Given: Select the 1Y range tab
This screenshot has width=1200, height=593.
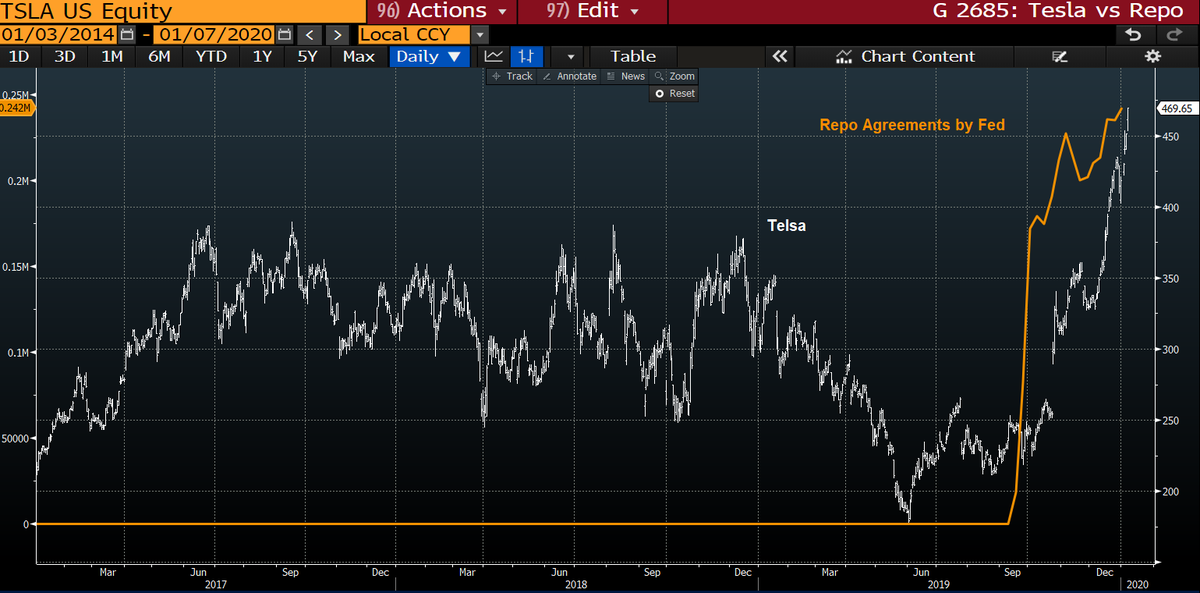Looking at the screenshot, I should pos(262,57).
